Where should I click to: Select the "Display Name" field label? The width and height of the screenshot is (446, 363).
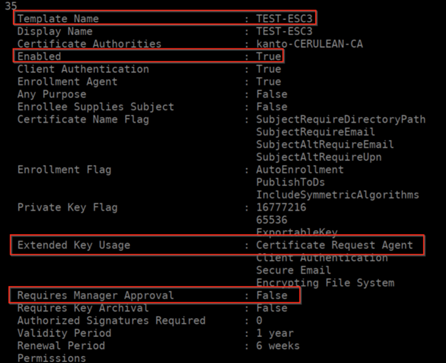[55, 31]
